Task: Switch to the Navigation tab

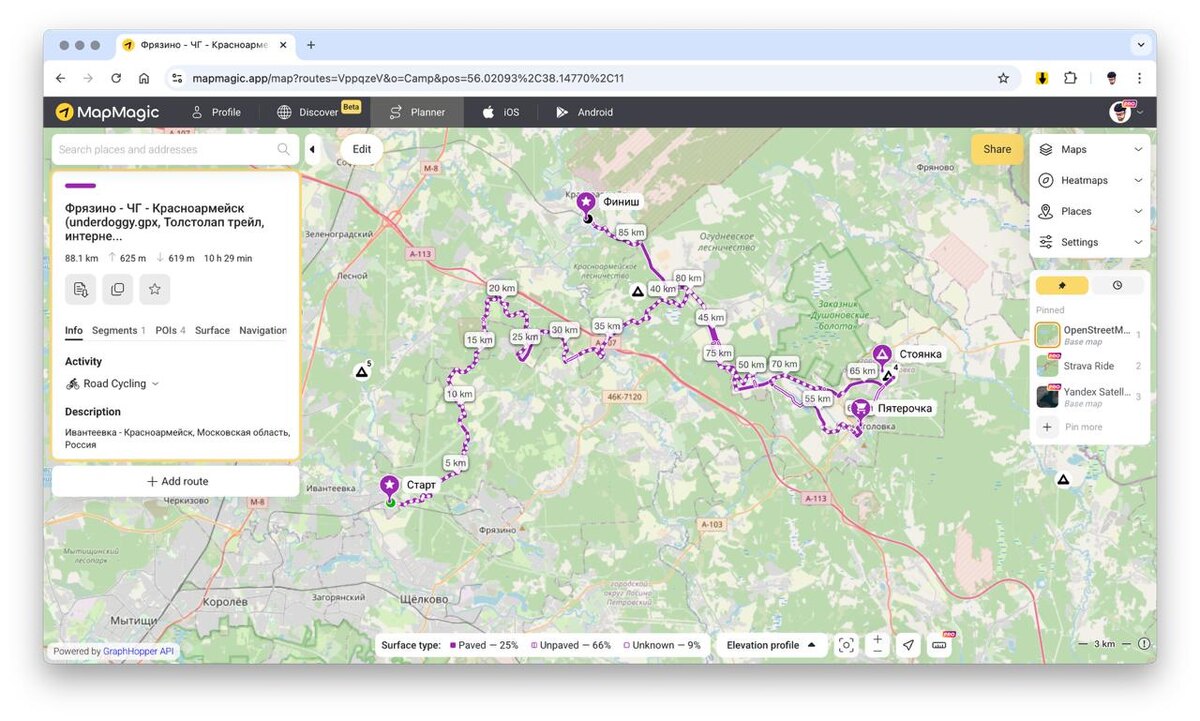Action: (x=263, y=331)
